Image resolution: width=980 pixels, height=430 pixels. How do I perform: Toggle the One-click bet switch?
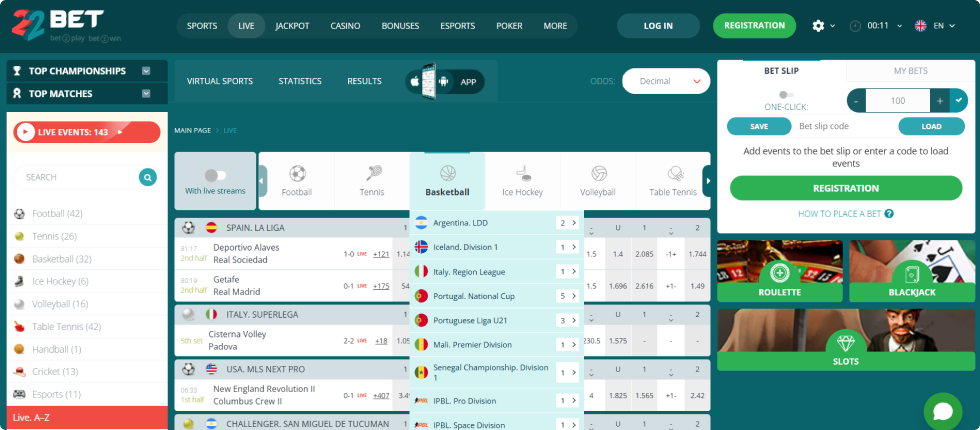coord(786,94)
